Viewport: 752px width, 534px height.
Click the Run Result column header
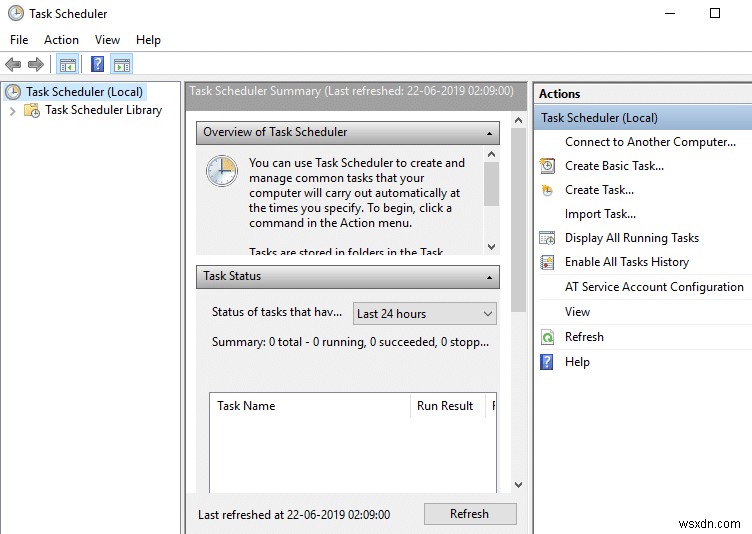(x=448, y=406)
